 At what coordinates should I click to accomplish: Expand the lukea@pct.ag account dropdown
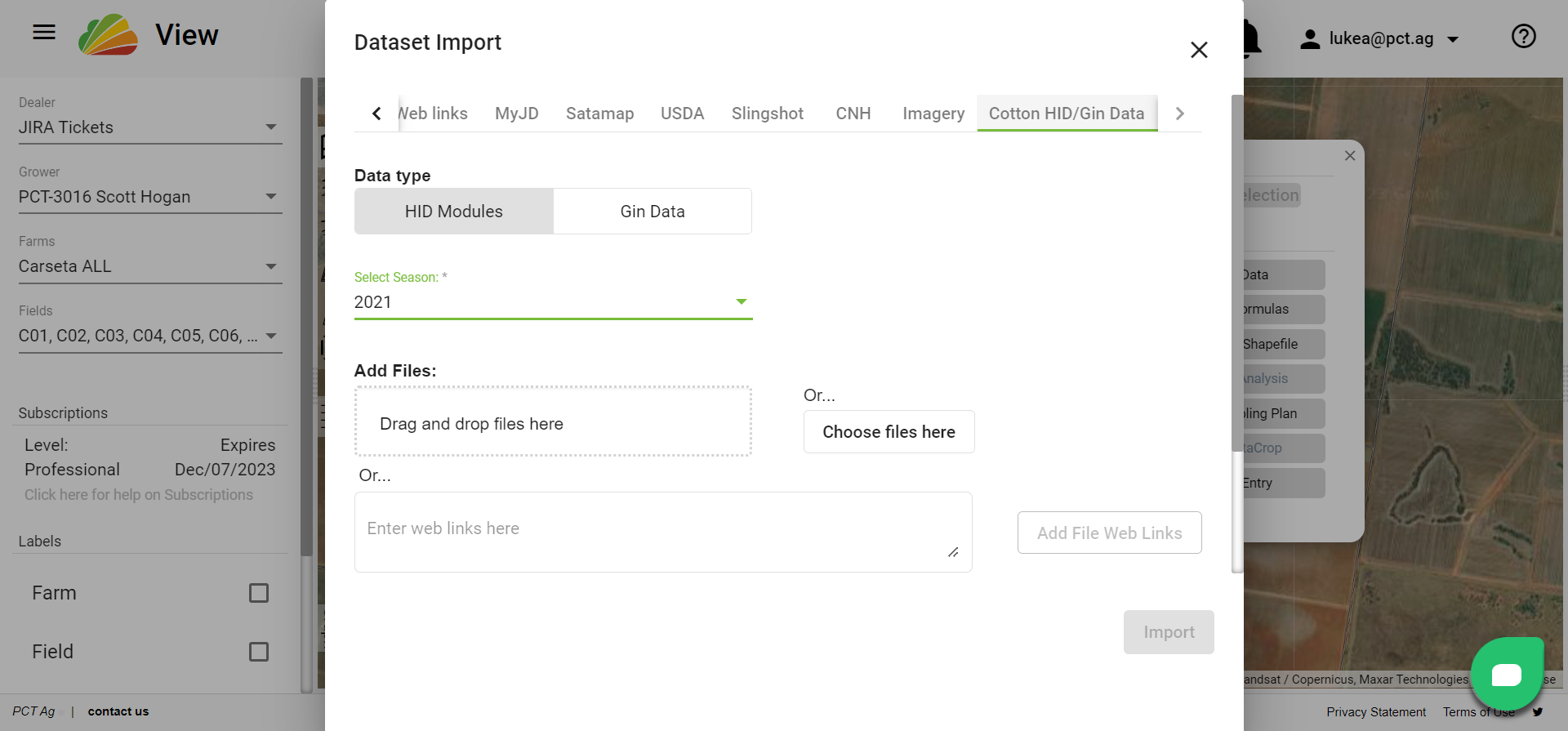pyautogui.click(x=1453, y=39)
